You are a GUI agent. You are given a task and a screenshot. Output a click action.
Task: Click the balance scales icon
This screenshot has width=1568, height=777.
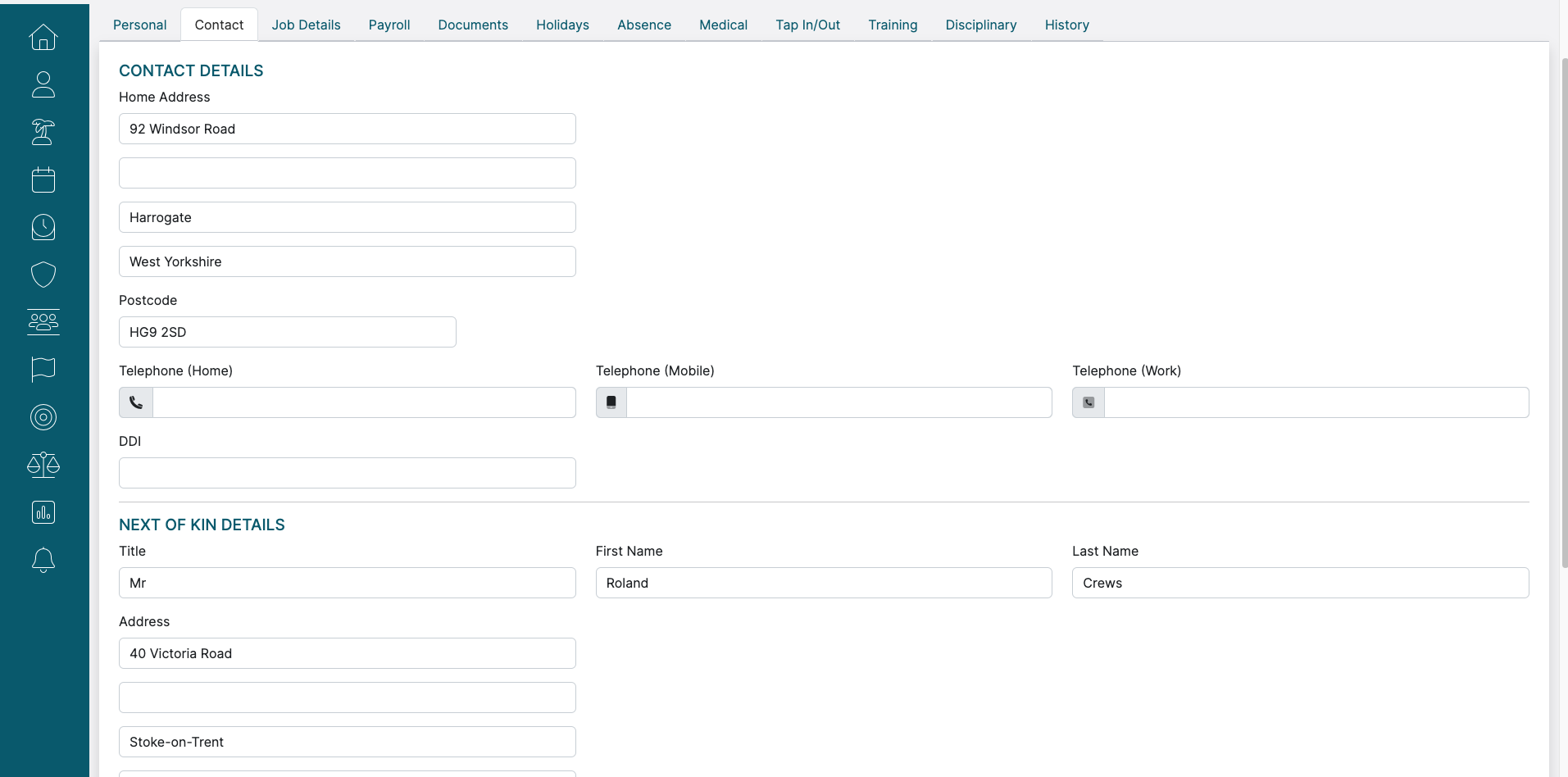43,465
